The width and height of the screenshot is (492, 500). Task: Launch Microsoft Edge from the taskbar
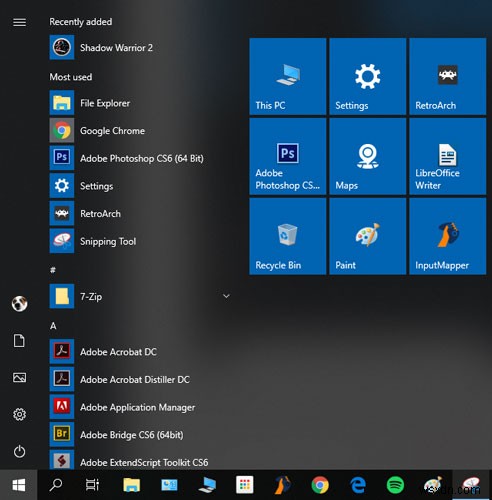coord(358,485)
